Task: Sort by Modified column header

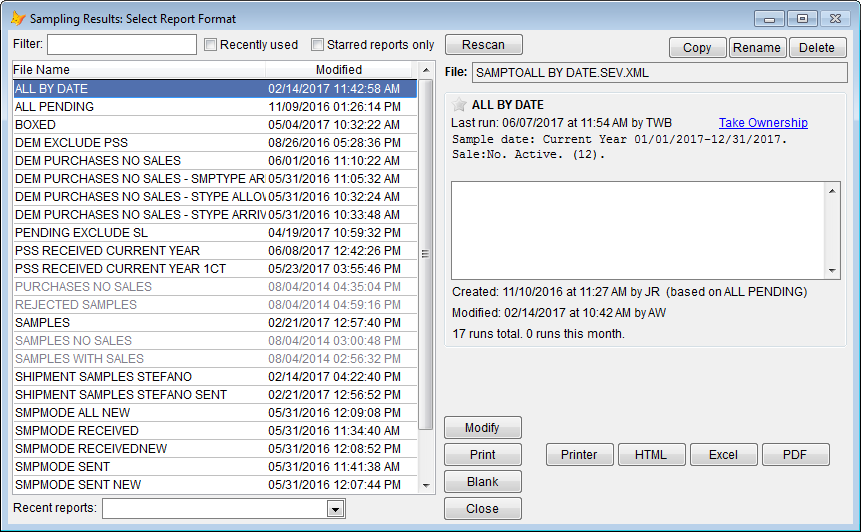Action: tap(338, 70)
